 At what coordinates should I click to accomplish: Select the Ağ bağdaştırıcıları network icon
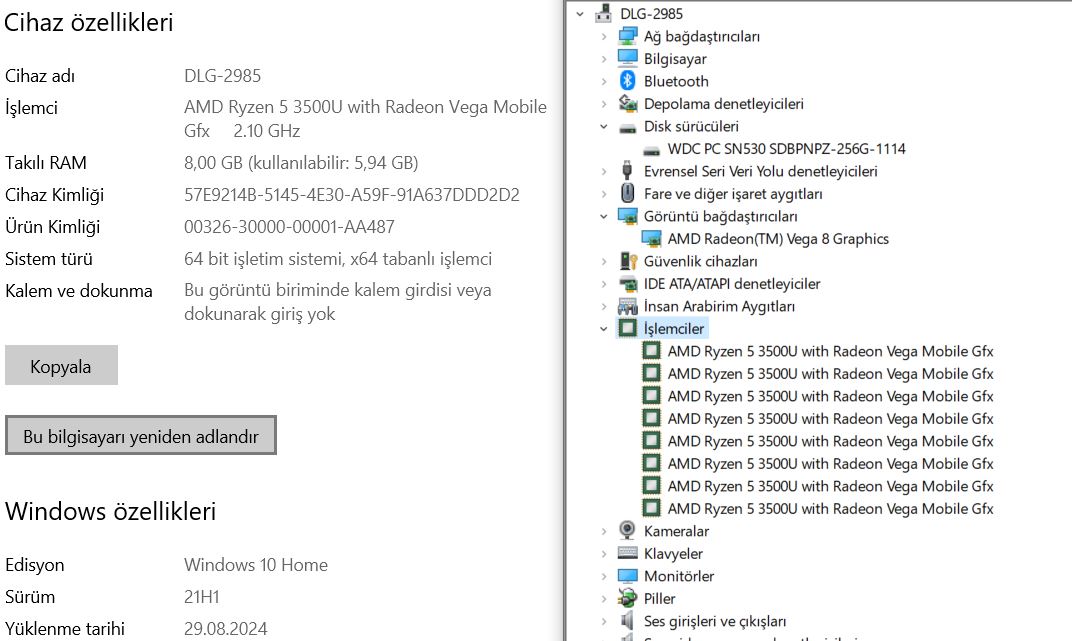(628, 36)
